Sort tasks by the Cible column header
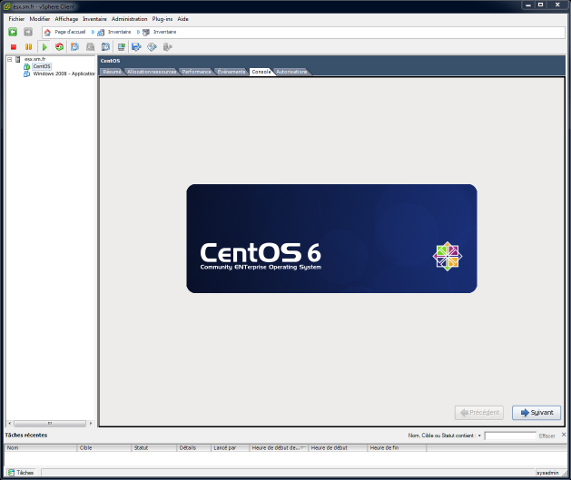Viewport: 571px width, 480px height. pos(104,448)
